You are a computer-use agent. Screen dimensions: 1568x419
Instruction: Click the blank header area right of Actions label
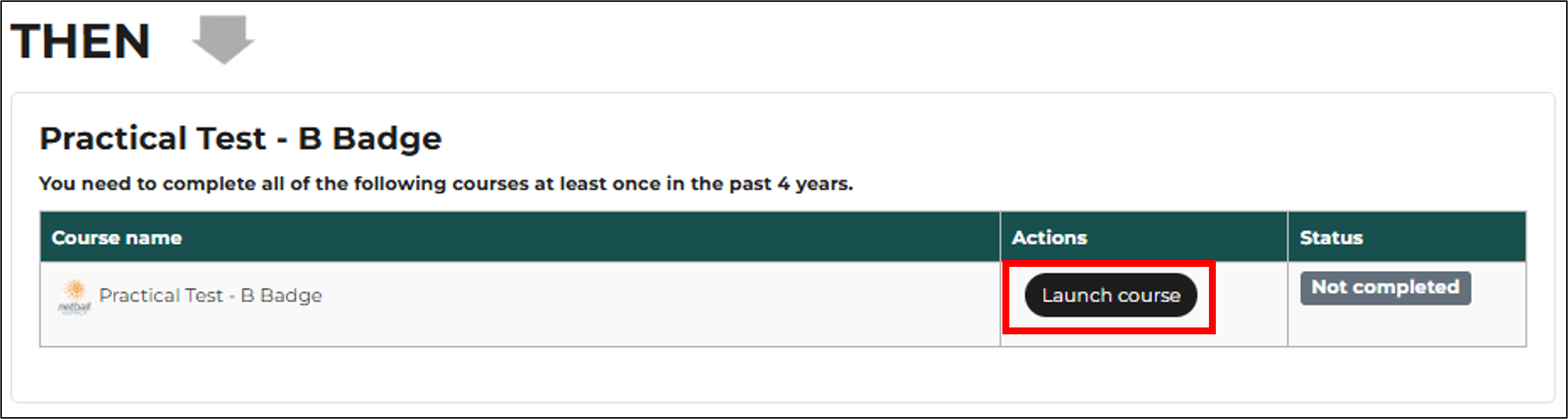[1187, 237]
